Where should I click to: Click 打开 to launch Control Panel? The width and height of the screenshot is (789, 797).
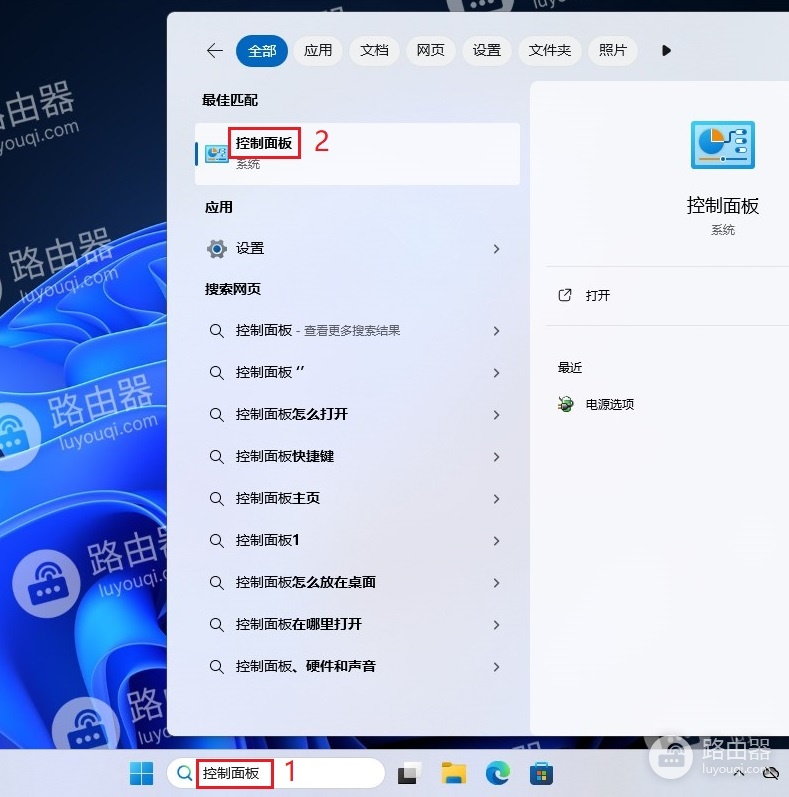pyautogui.click(x=597, y=295)
